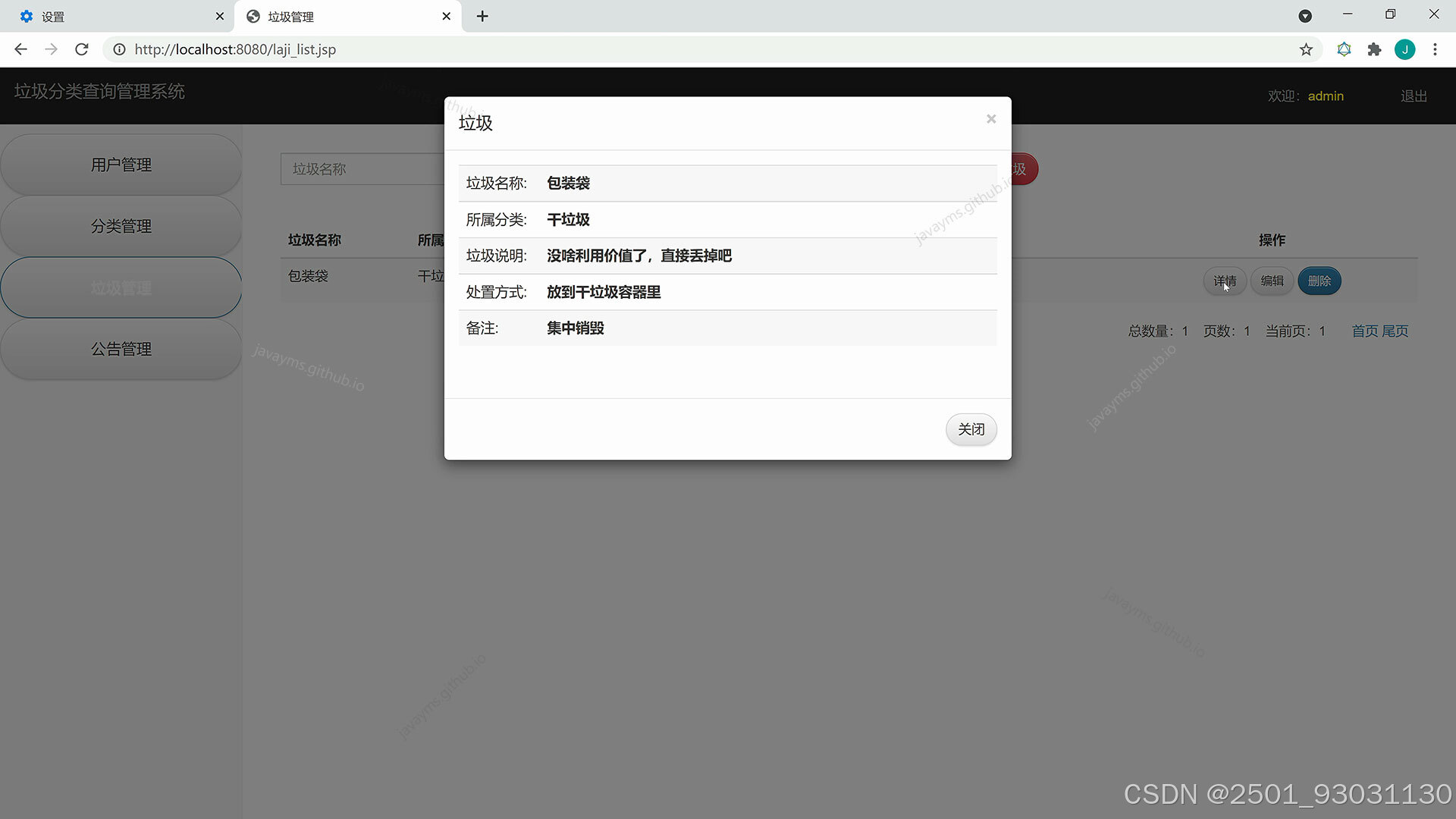The image size is (1456, 819).
Task: Click the 操作 column header
Action: click(1272, 240)
